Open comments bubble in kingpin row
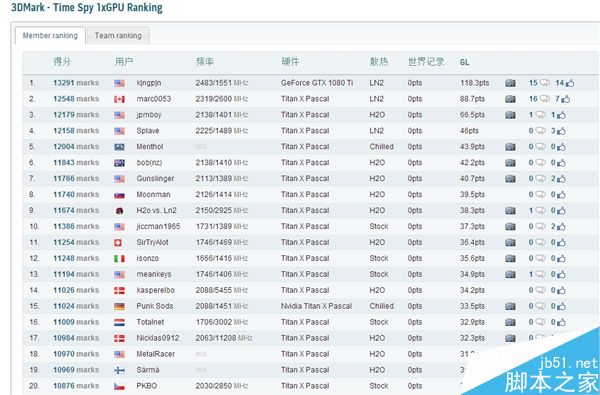Screen dimensions: 600x395 pyautogui.click(x=545, y=83)
